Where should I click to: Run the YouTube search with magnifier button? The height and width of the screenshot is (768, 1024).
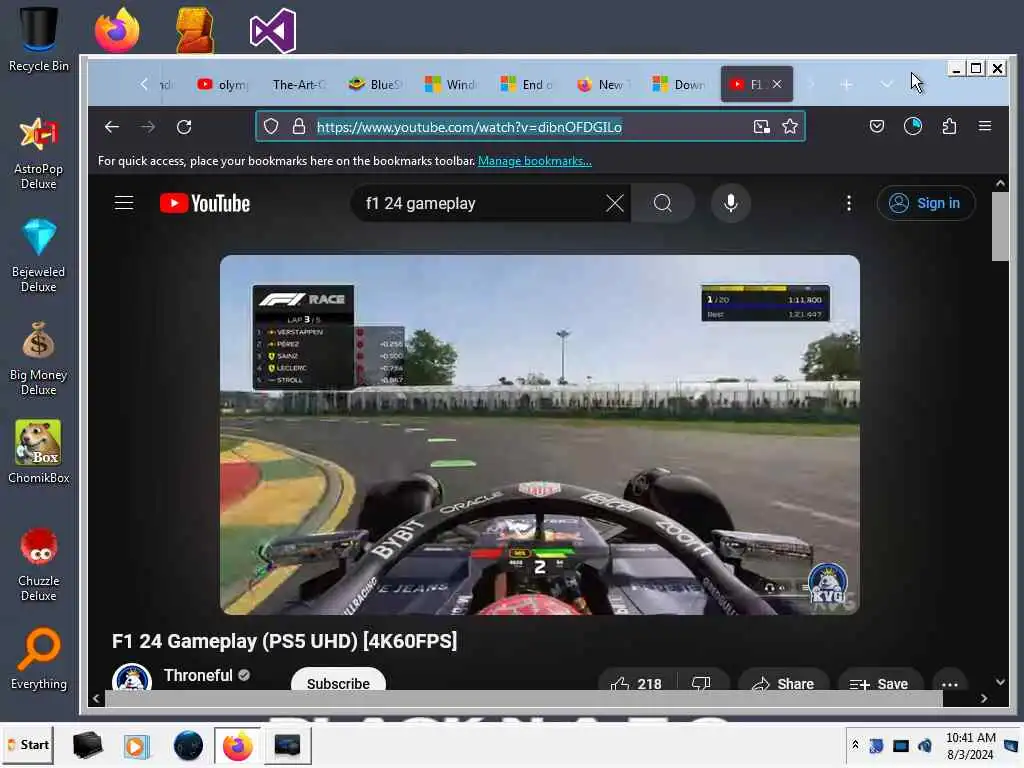pyautogui.click(x=662, y=203)
